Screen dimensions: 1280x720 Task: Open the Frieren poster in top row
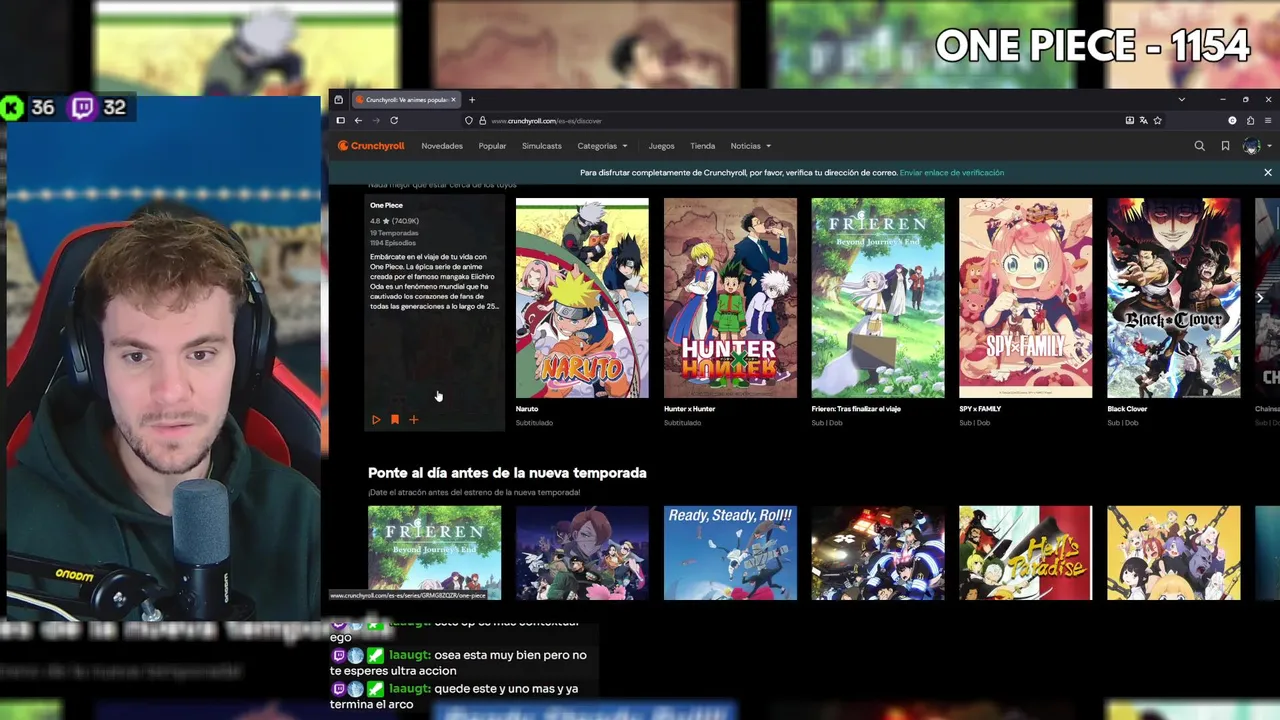(x=878, y=298)
